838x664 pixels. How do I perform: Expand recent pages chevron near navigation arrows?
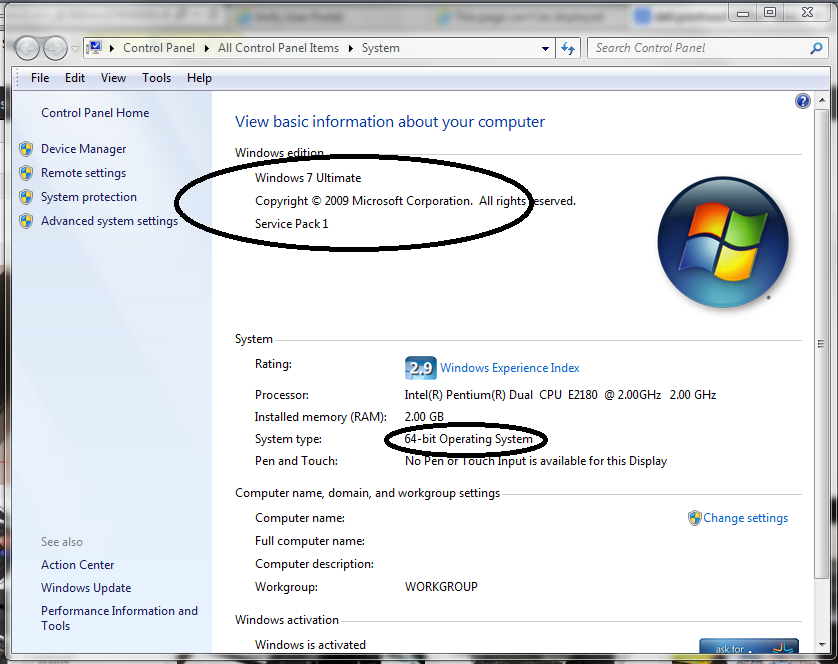[x=76, y=47]
